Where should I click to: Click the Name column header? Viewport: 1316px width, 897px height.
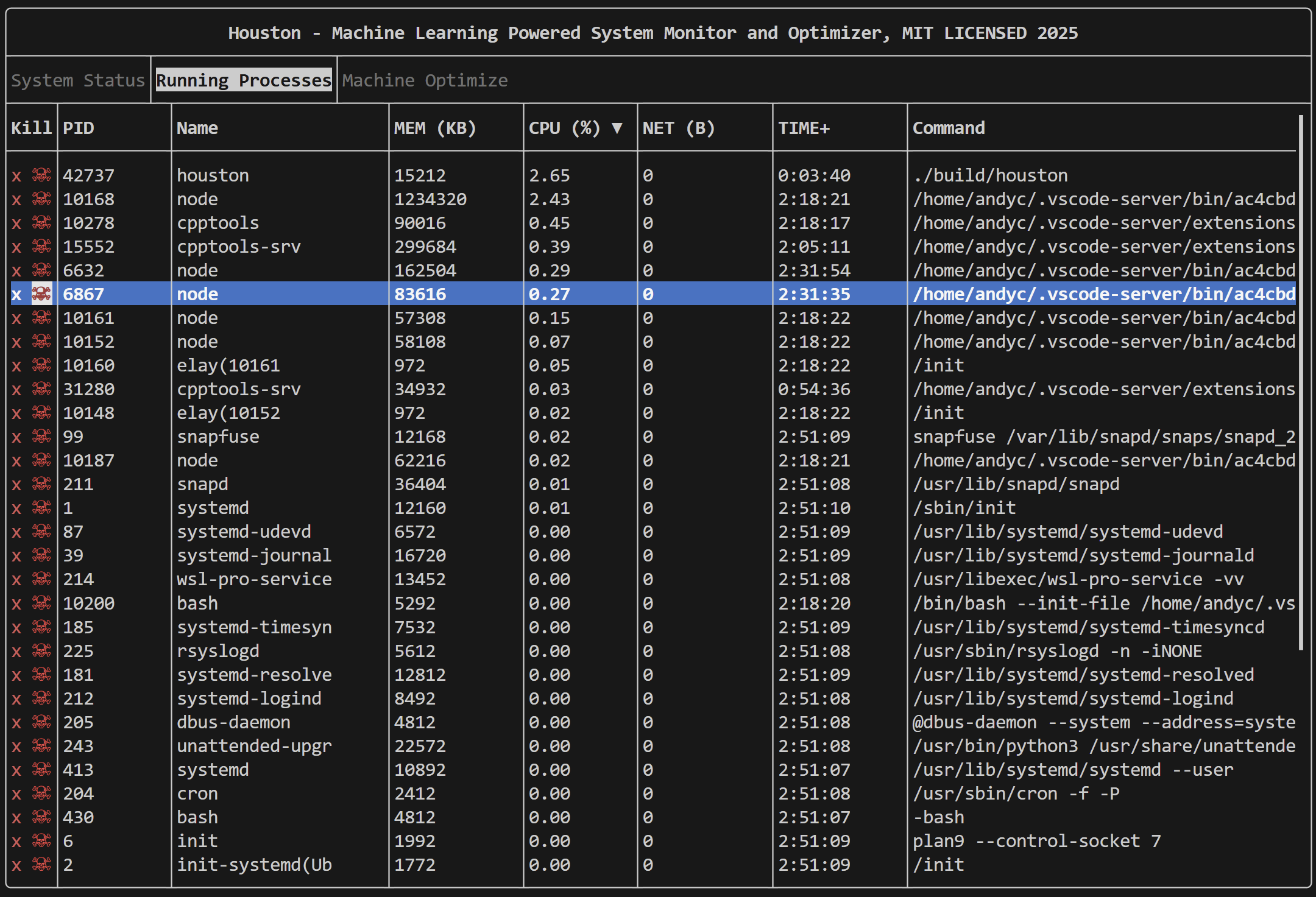(197, 128)
